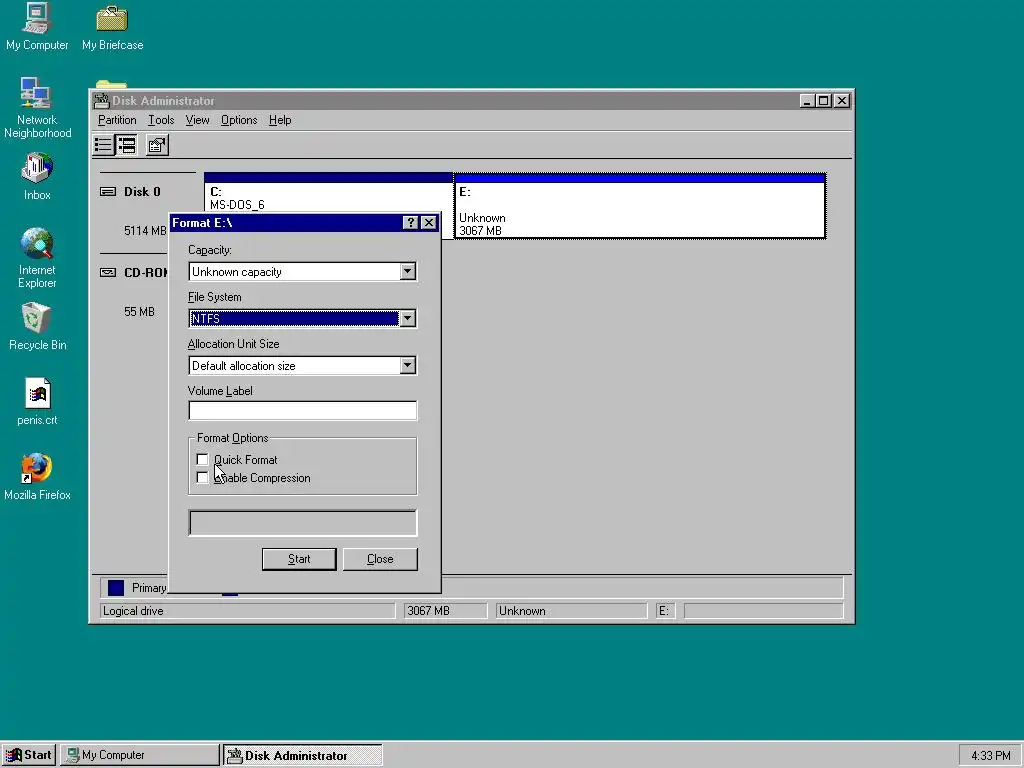Viewport: 1024px width, 768px height.
Task: Open the File System dropdown arrow
Action: (408, 319)
